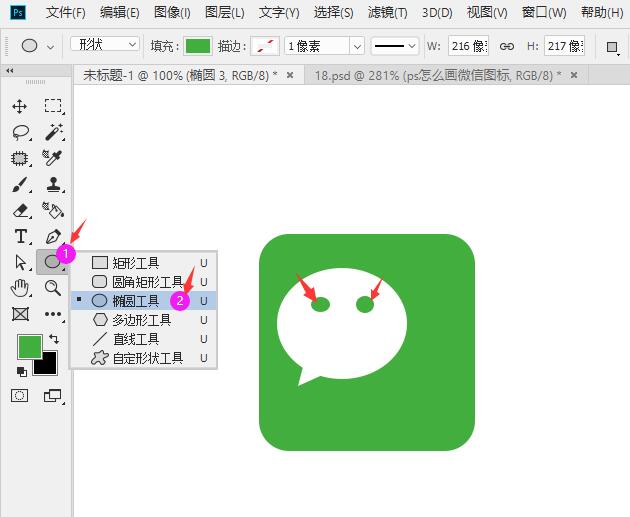
Task: Swap foreground and background colors
Action: click(x=54, y=339)
